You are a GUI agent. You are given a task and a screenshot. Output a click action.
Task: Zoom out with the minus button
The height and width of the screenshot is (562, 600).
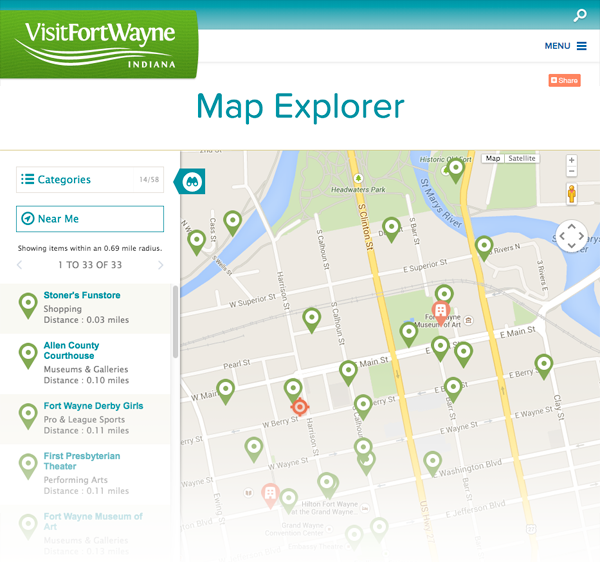point(571,171)
